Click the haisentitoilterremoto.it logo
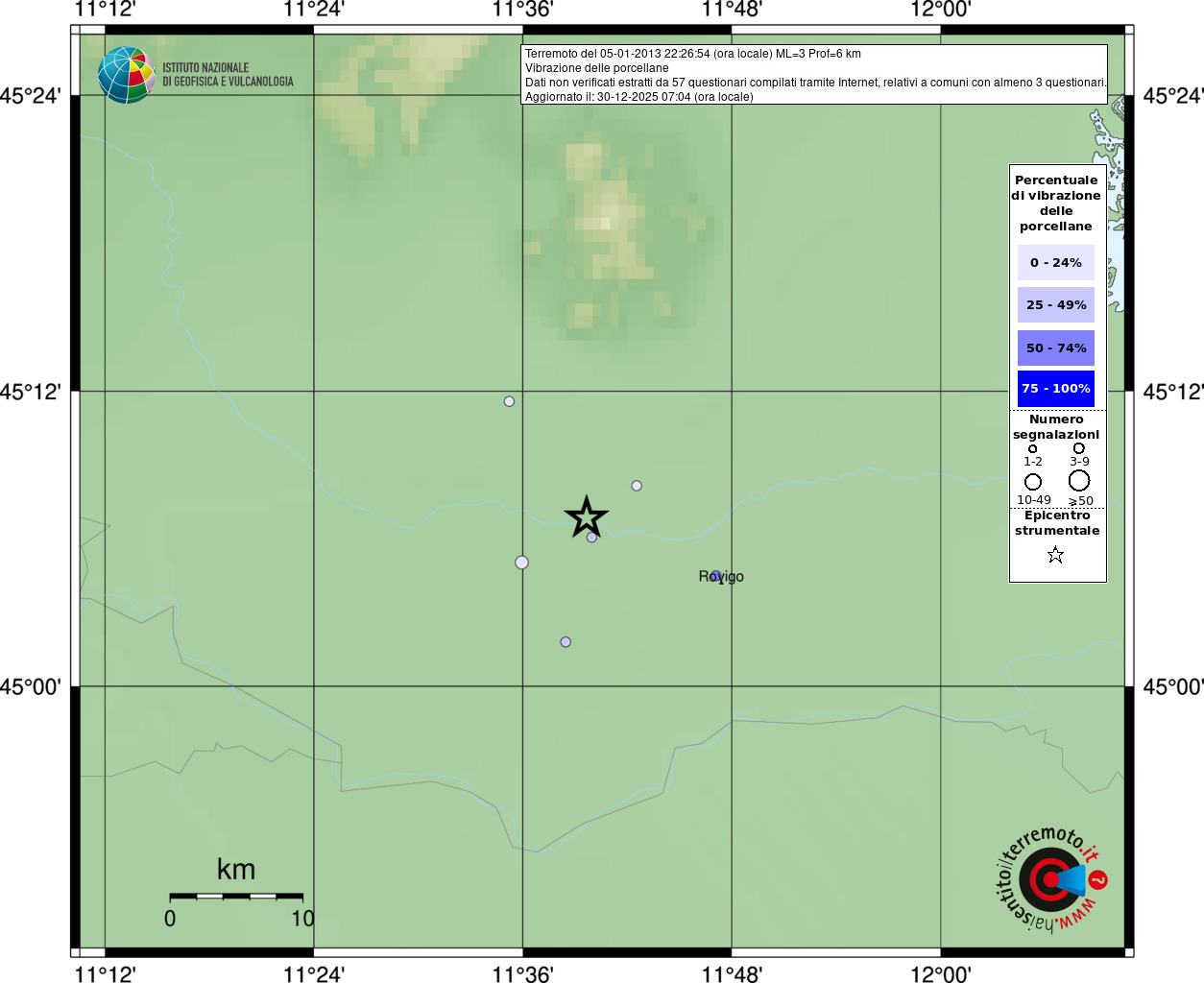The height and width of the screenshot is (983, 1204). point(1051,879)
